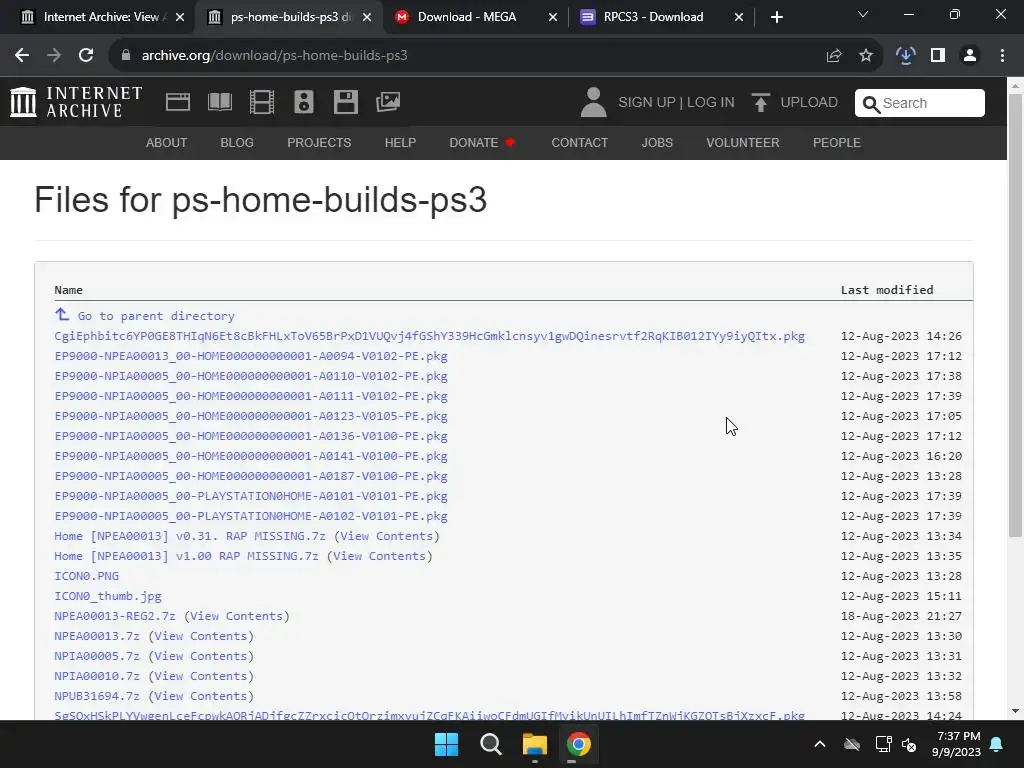The width and height of the screenshot is (1024, 768).
Task: Open the Software floppy disk icon
Action: click(x=345, y=102)
